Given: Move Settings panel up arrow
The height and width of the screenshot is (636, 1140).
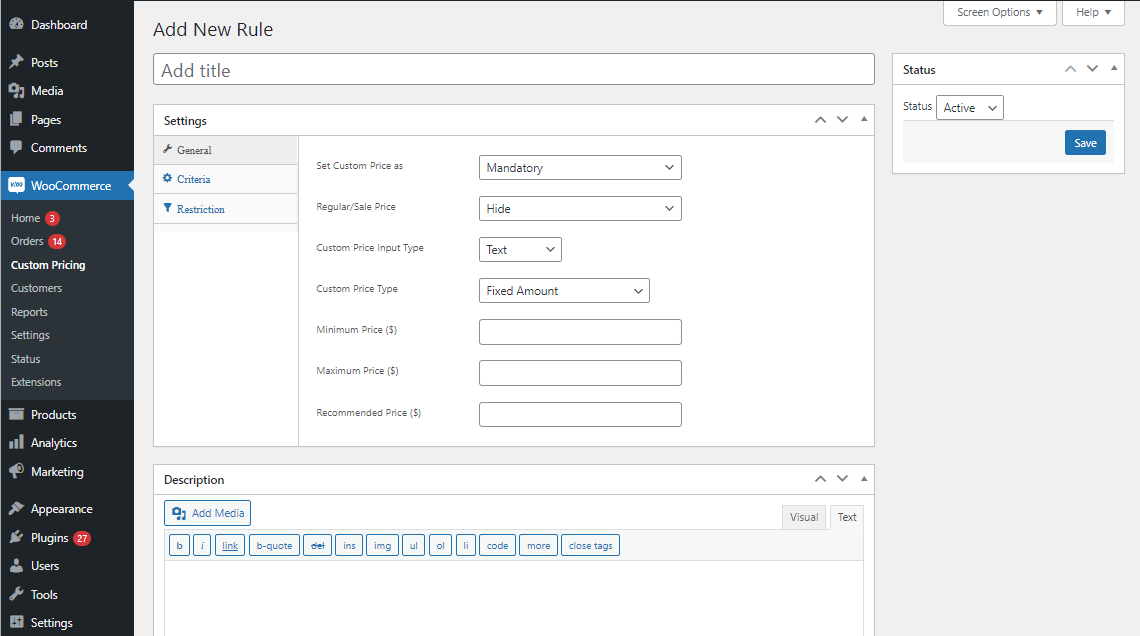Looking at the screenshot, I should pos(820,120).
